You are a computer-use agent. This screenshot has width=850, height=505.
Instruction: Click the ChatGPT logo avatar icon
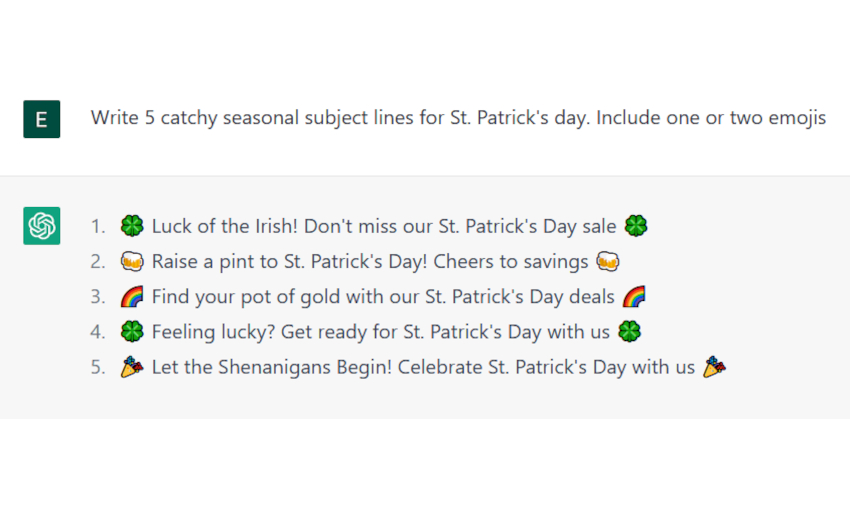(41, 226)
